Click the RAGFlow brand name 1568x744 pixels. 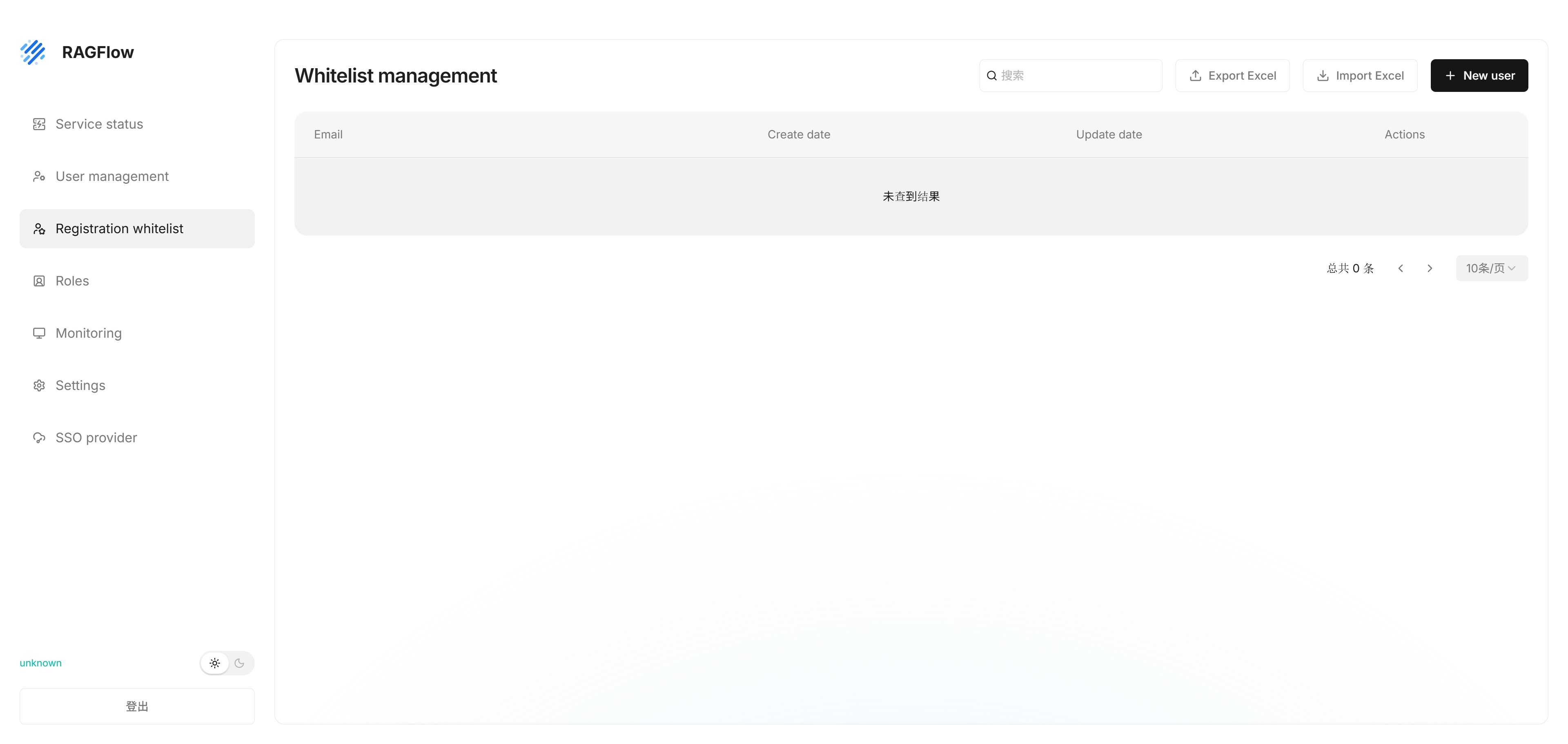98,52
